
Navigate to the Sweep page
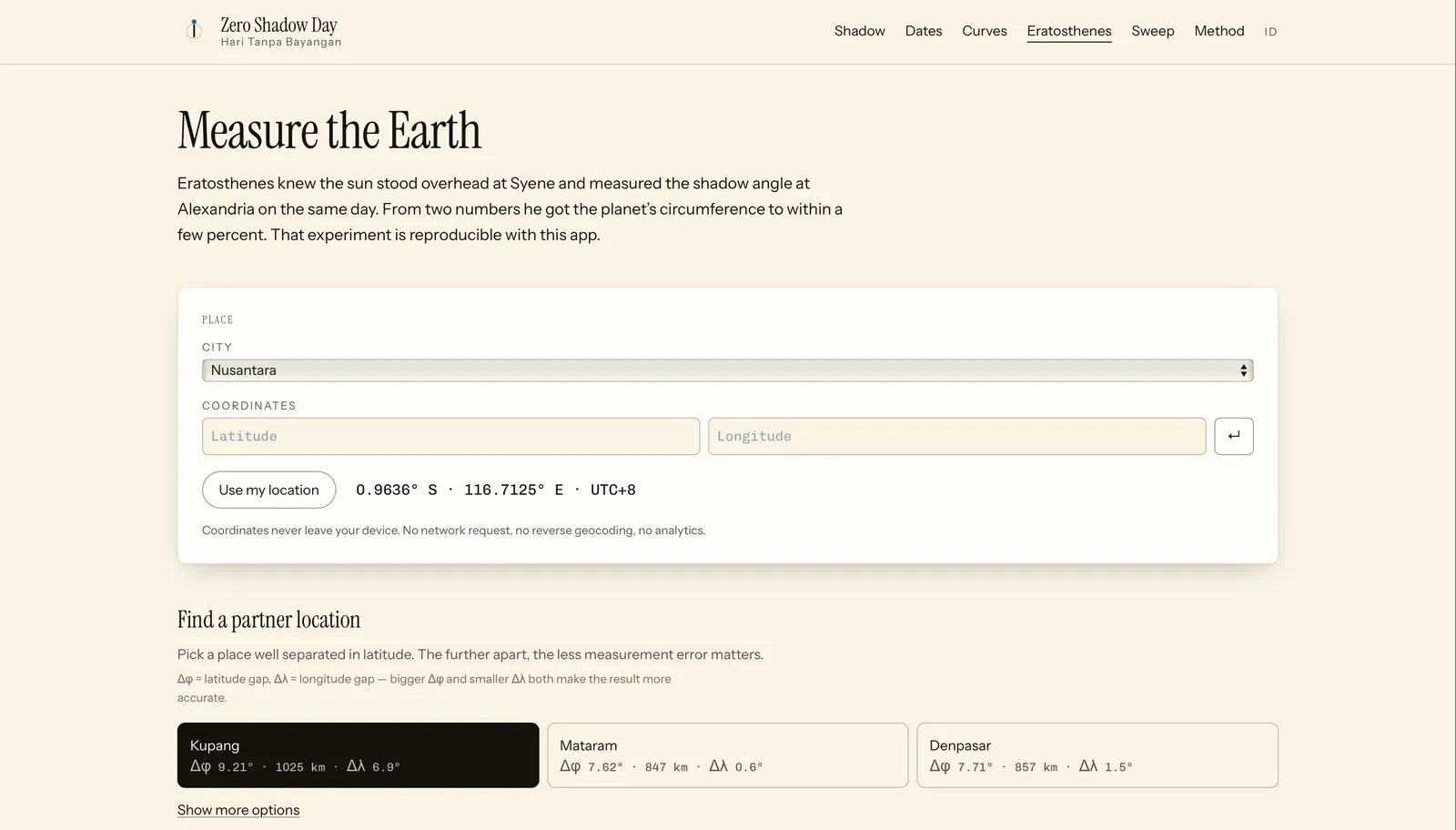pyautogui.click(x=1153, y=31)
